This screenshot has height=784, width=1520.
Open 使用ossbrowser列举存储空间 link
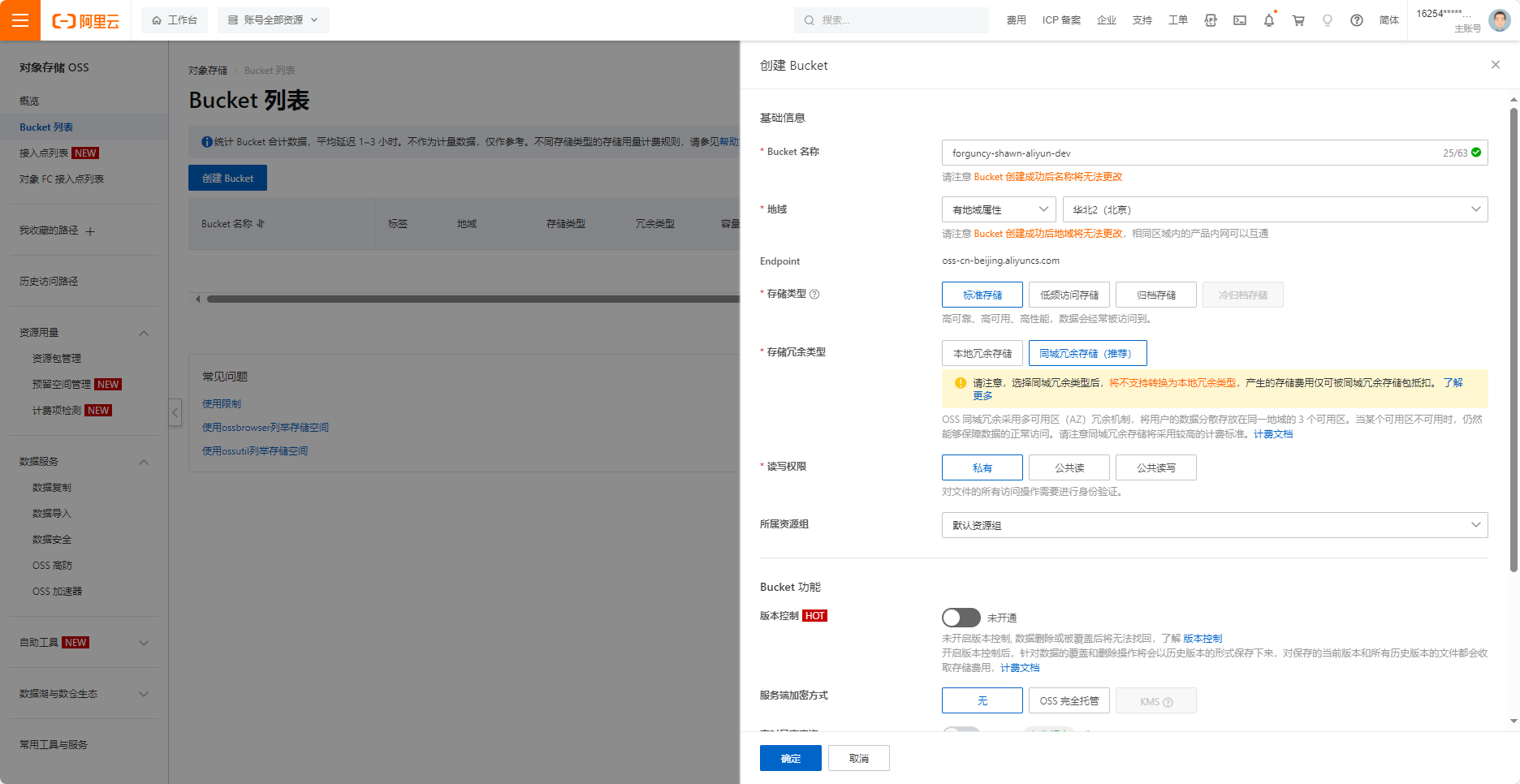click(x=266, y=428)
